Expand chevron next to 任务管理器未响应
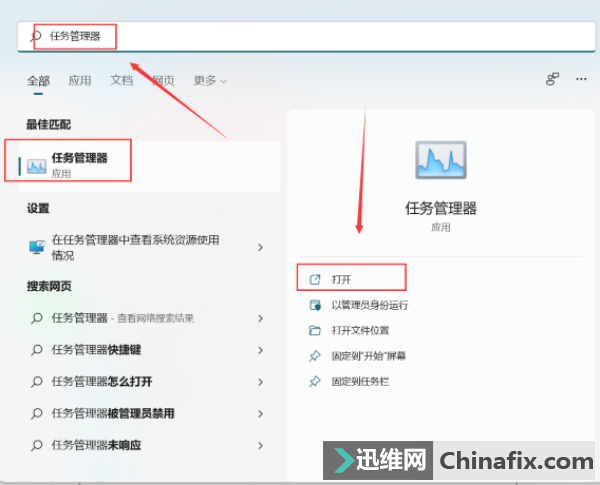Screen dimensions: 600x485 tap(261, 445)
